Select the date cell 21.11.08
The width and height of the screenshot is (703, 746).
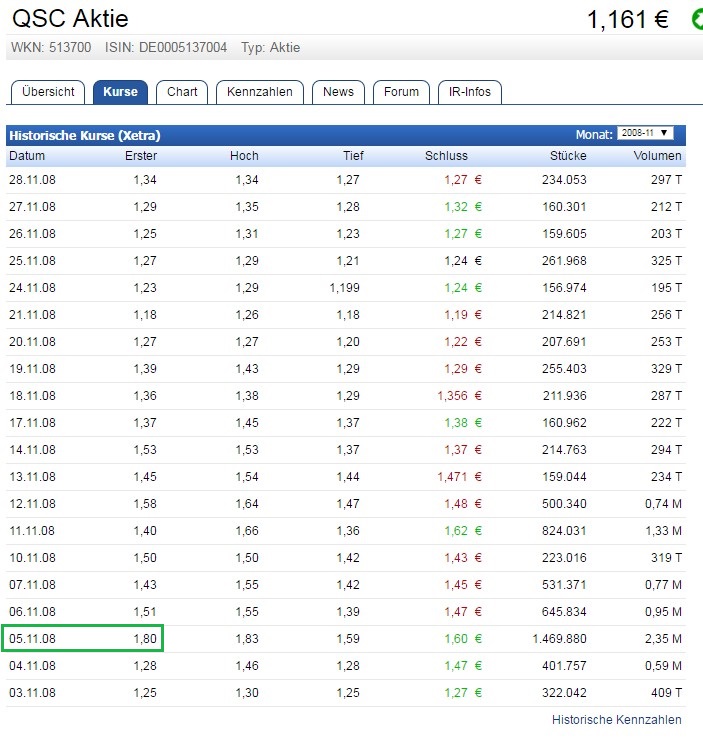coord(32,315)
